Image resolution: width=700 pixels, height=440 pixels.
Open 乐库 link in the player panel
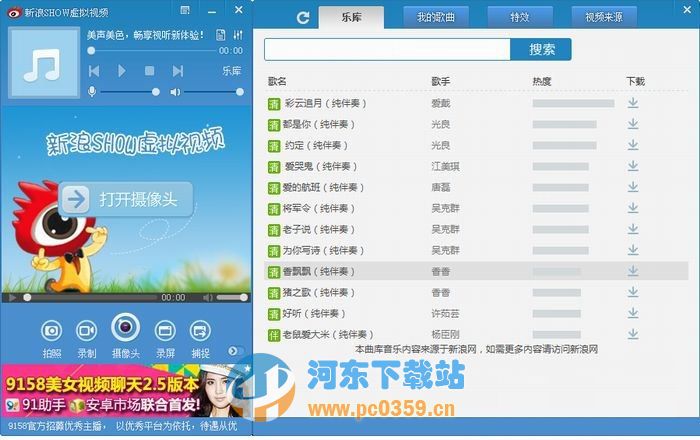coord(232,71)
